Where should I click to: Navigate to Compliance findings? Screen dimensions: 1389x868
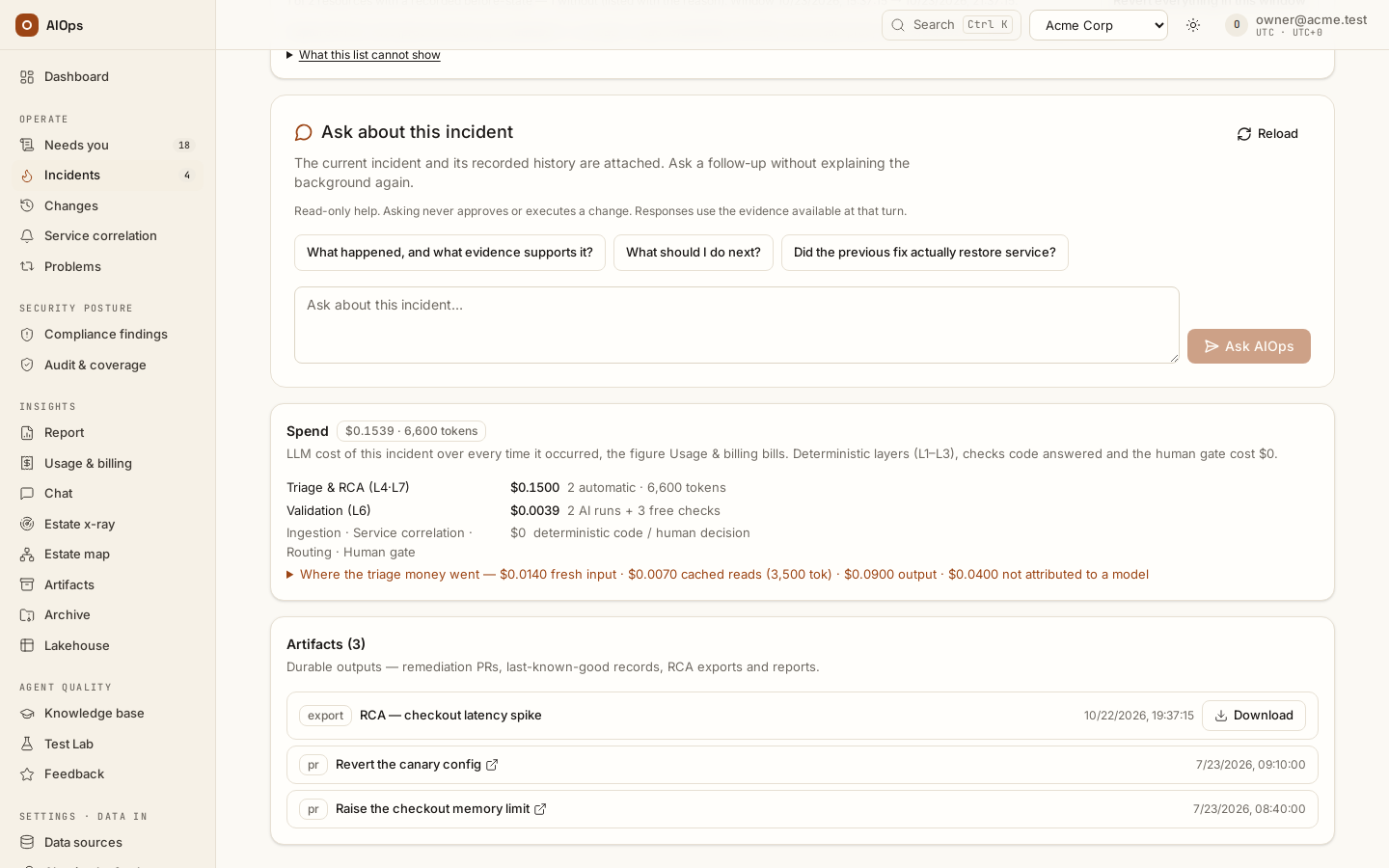(108, 335)
